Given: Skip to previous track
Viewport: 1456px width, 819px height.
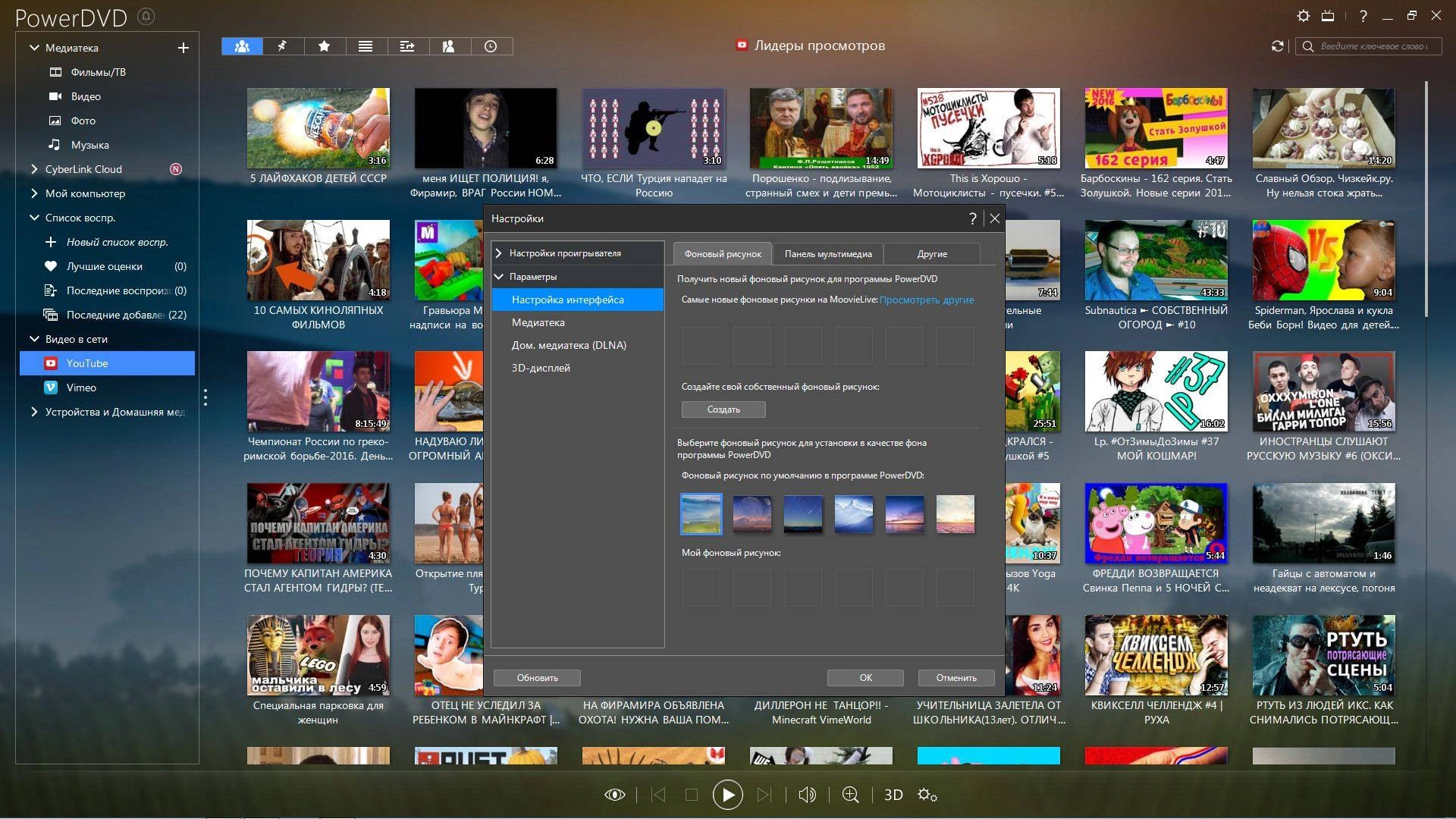Looking at the screenshot, I should (x=658, y=795).
